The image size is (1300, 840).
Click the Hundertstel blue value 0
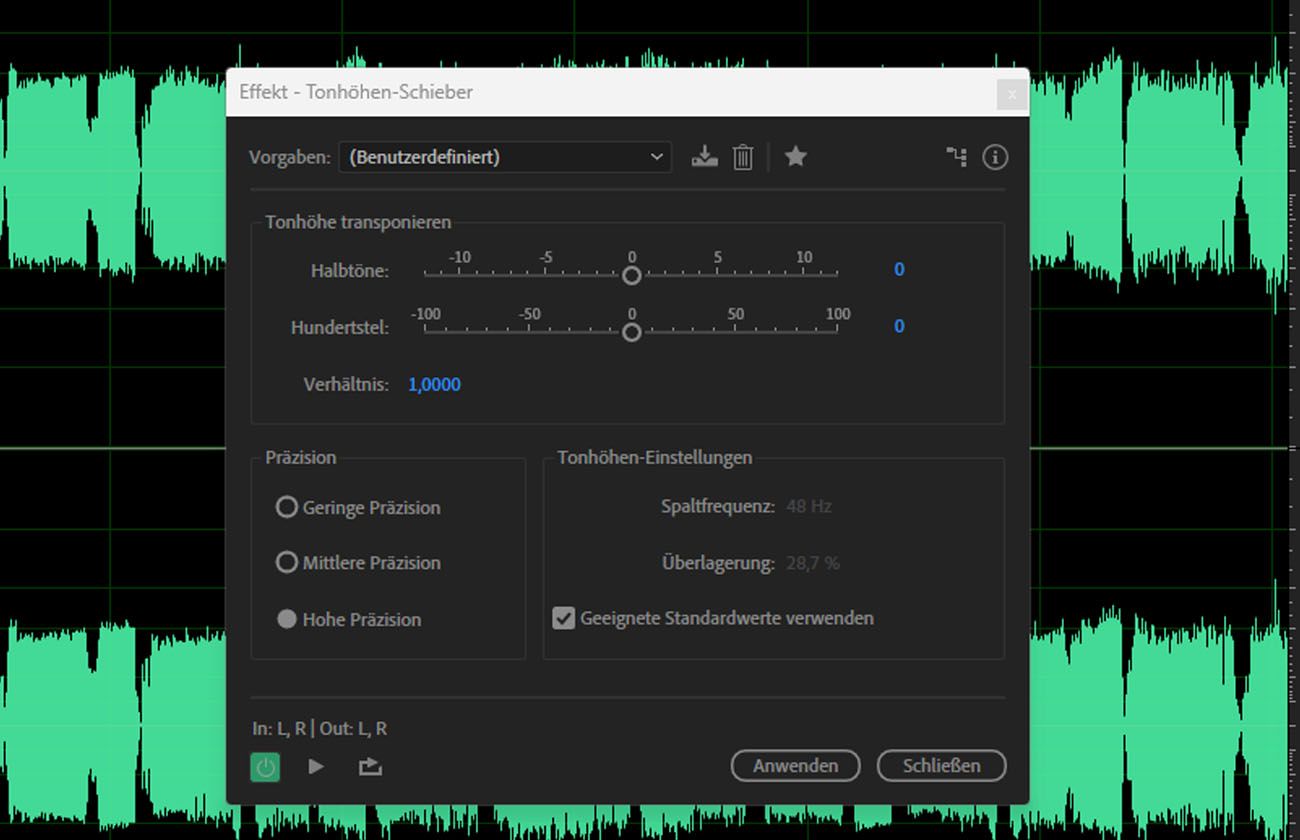click(899, 326)
